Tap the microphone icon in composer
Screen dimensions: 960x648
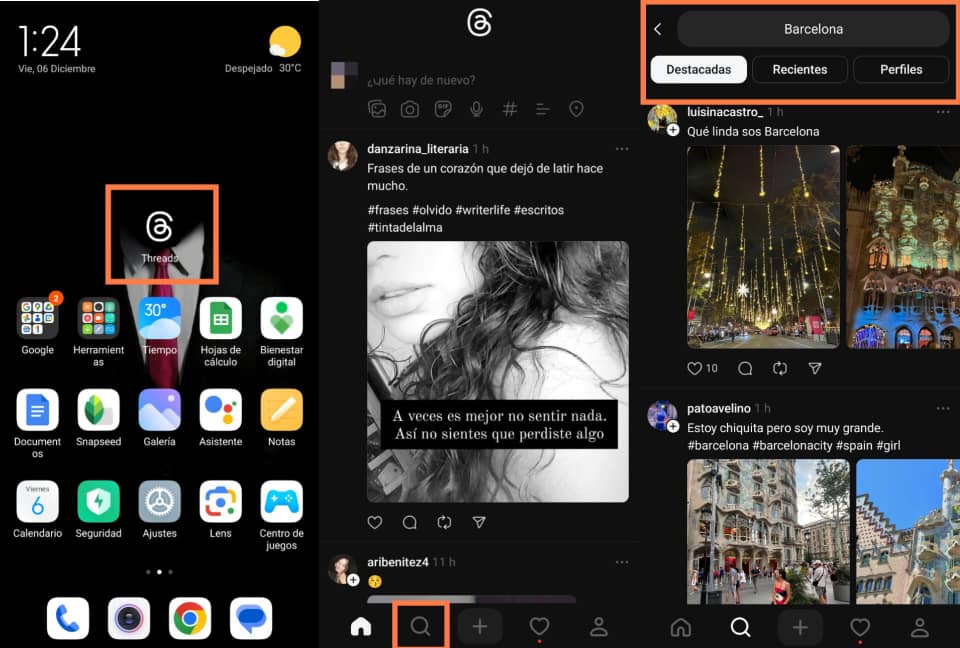[x=476, y=109]
